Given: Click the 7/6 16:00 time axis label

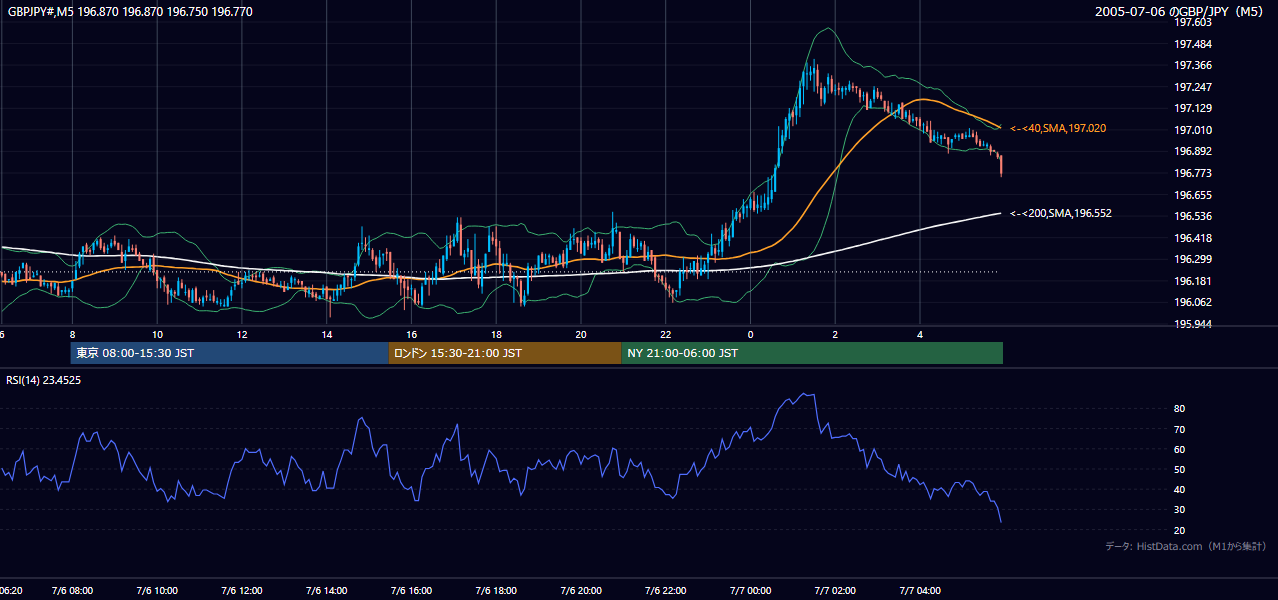Looking at the screenshot, I should pos(411,591).
